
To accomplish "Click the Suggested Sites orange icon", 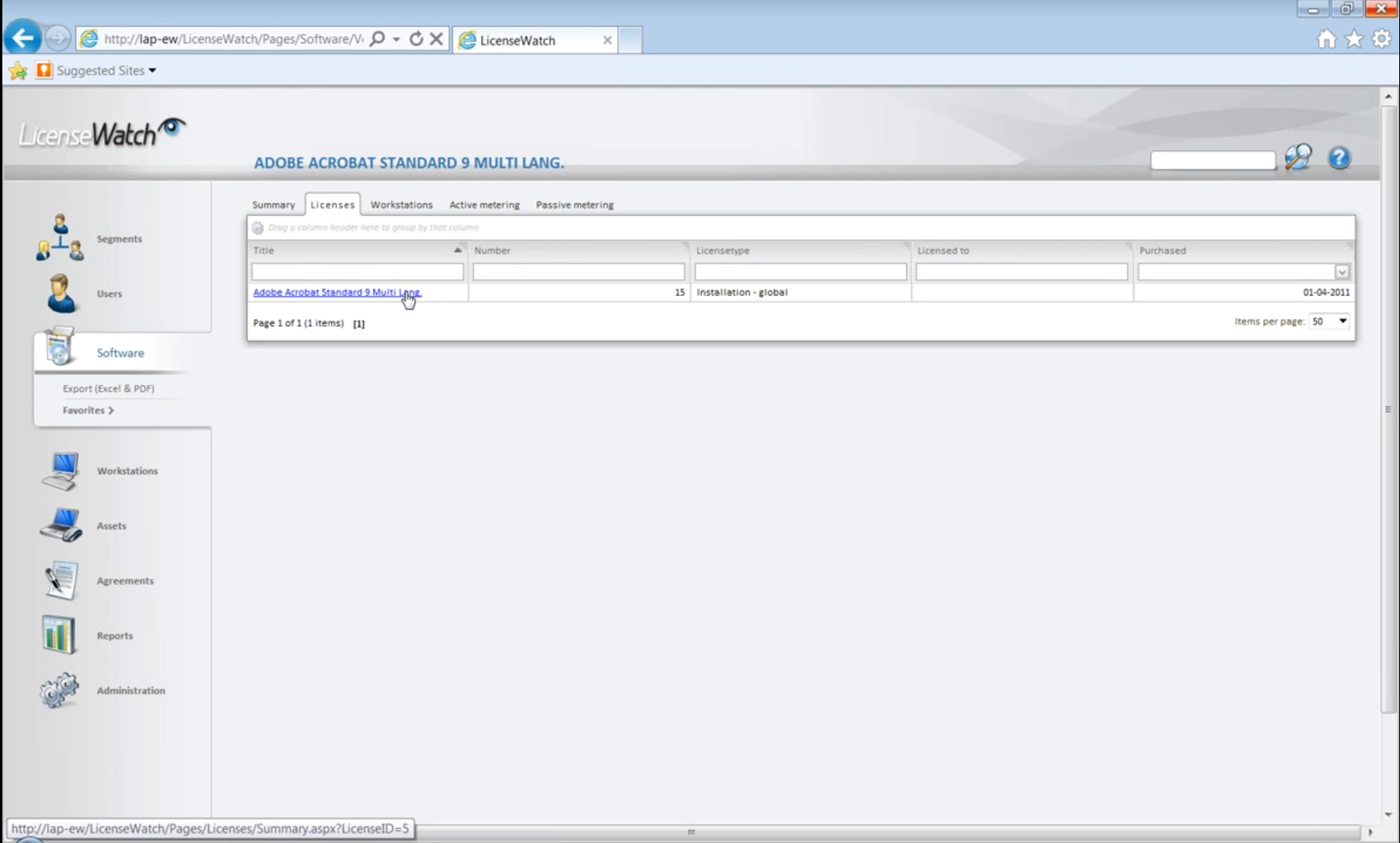I will [x=44, y=70].
